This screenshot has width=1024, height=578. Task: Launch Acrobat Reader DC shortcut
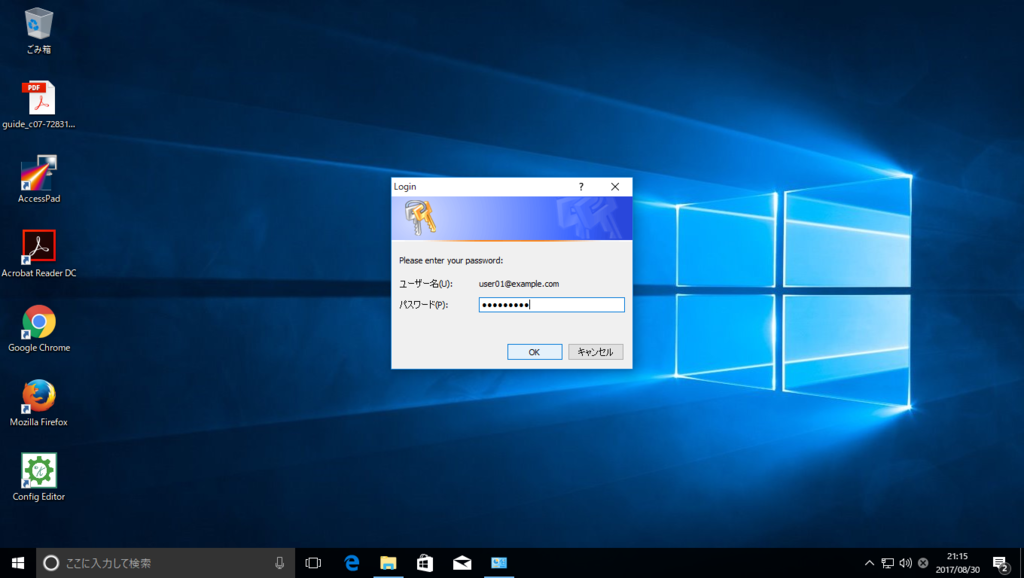click(39, 253)
